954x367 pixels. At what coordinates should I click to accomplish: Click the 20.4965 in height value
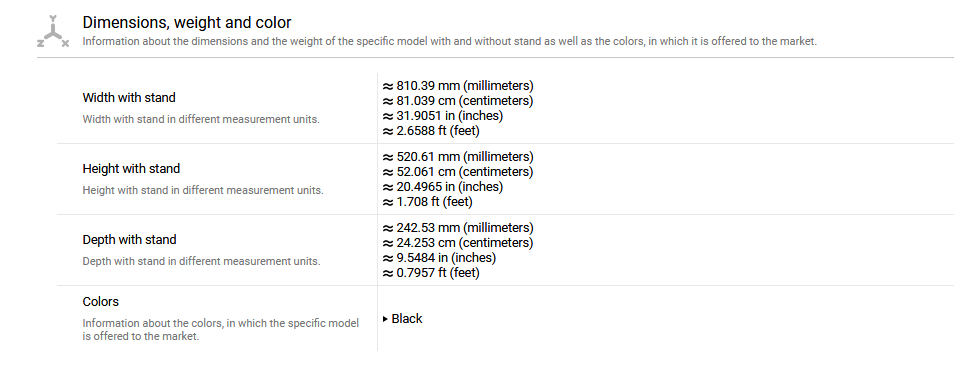point(443,187)
